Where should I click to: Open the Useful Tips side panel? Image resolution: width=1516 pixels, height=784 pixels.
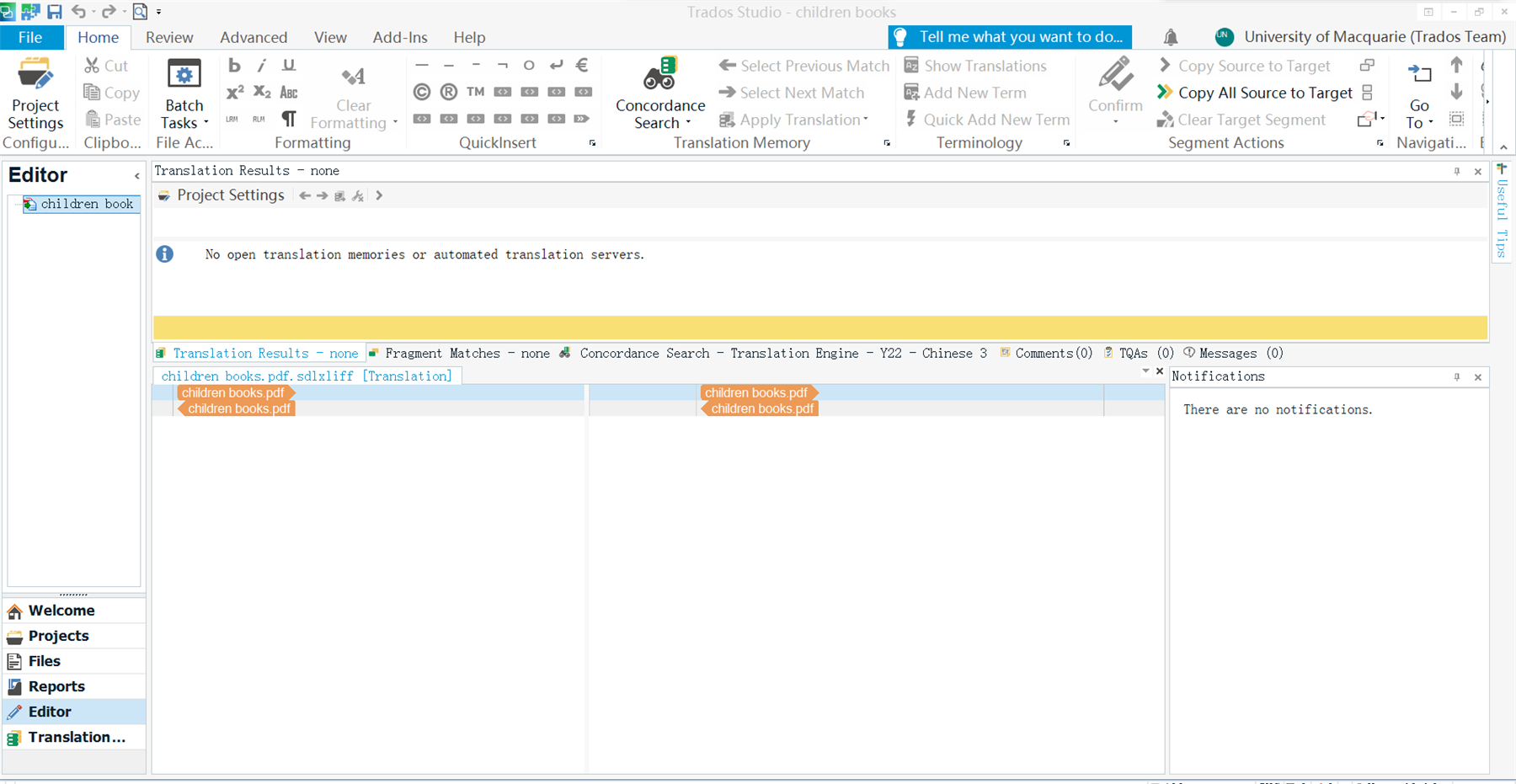1502,213
